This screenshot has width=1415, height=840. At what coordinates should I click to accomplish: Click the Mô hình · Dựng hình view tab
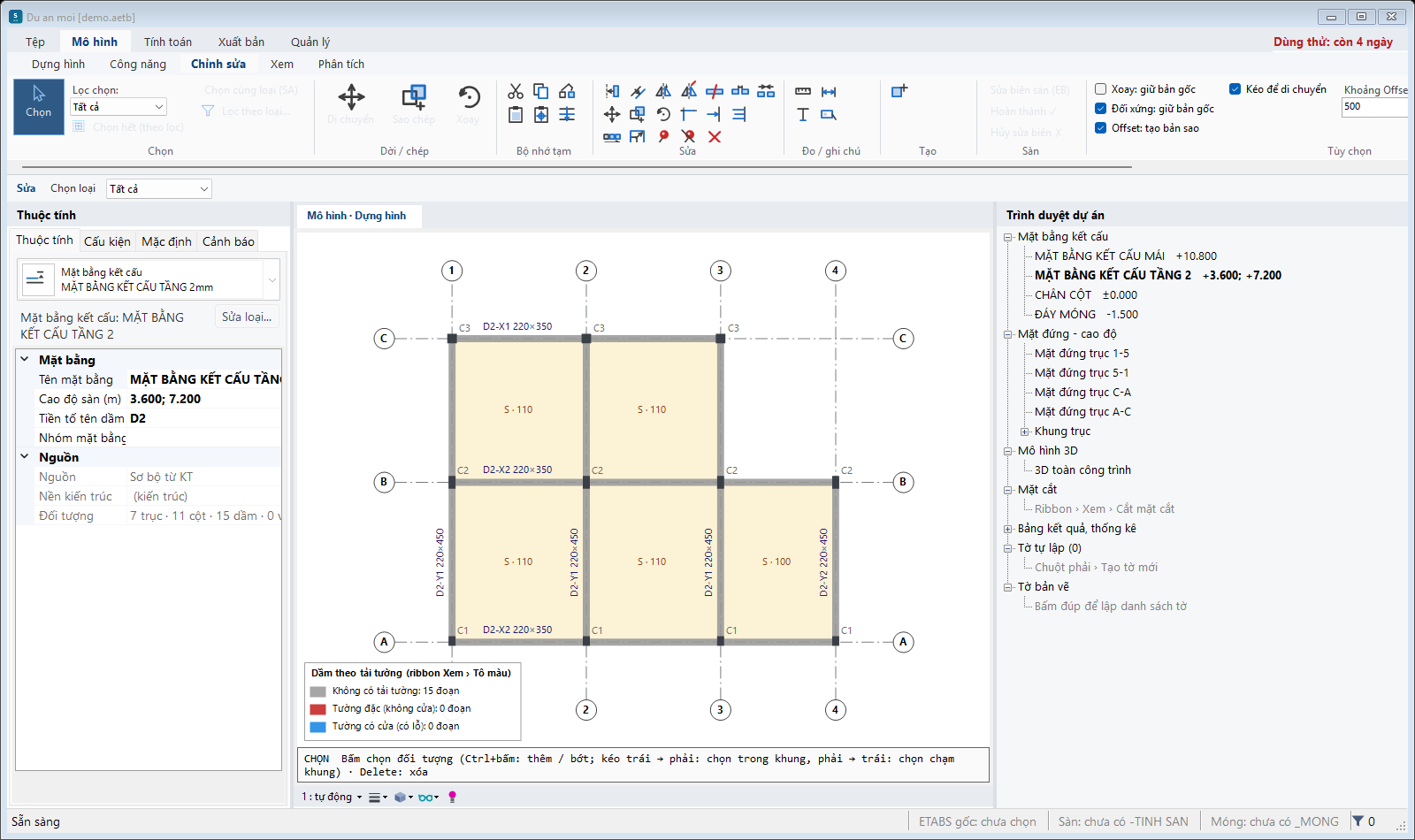click(x=356, y=216)
